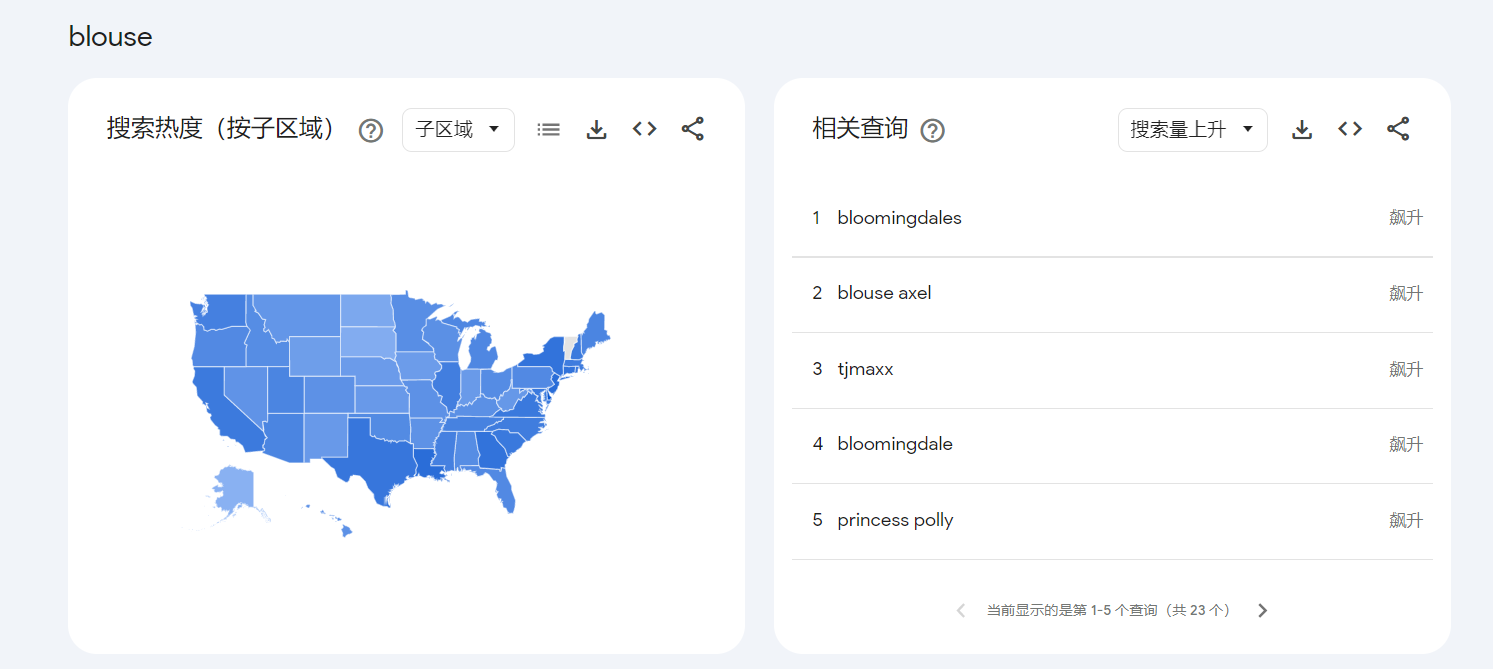The image size is (1493, 669).
Task: Switch the region map to list view
Action: pos(548,129)
